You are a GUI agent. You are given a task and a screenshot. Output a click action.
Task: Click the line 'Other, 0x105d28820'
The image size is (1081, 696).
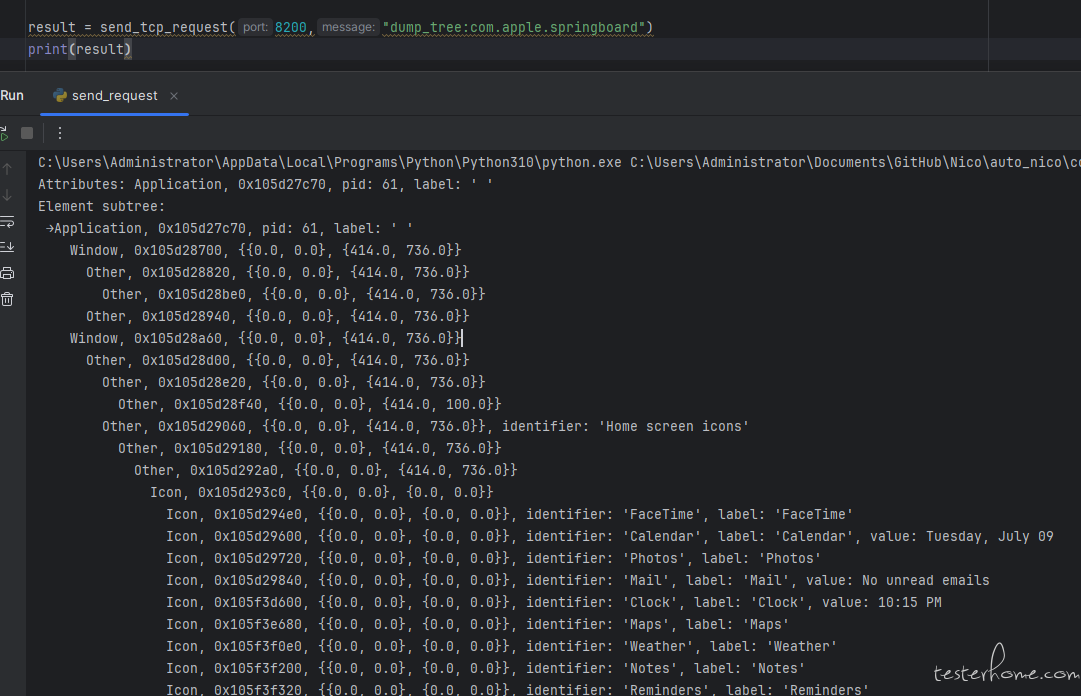click(x=278, y=273)
